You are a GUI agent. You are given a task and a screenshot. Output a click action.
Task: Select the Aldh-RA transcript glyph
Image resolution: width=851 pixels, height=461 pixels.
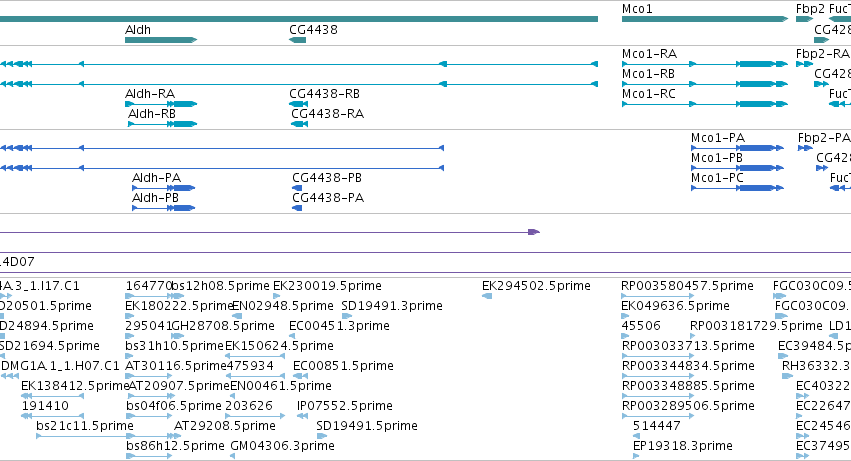[x=161, y=104]
